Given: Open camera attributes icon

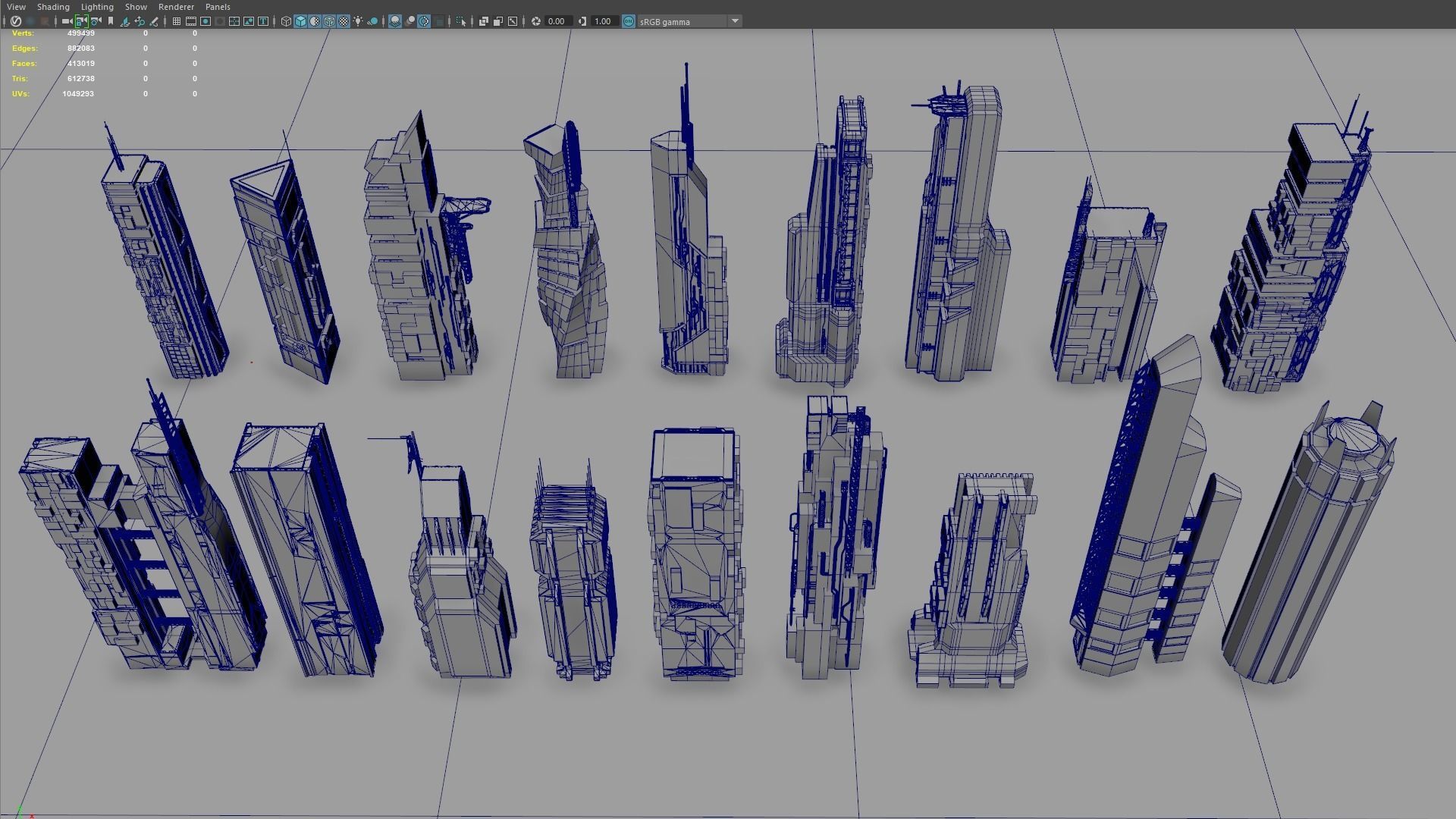Looking at the screenshot, I should (96, 21).
